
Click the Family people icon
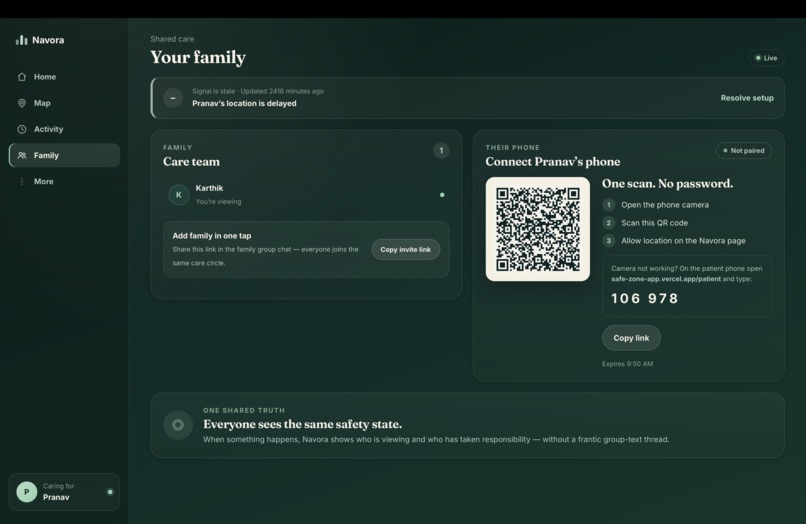(x=22, y=155)
